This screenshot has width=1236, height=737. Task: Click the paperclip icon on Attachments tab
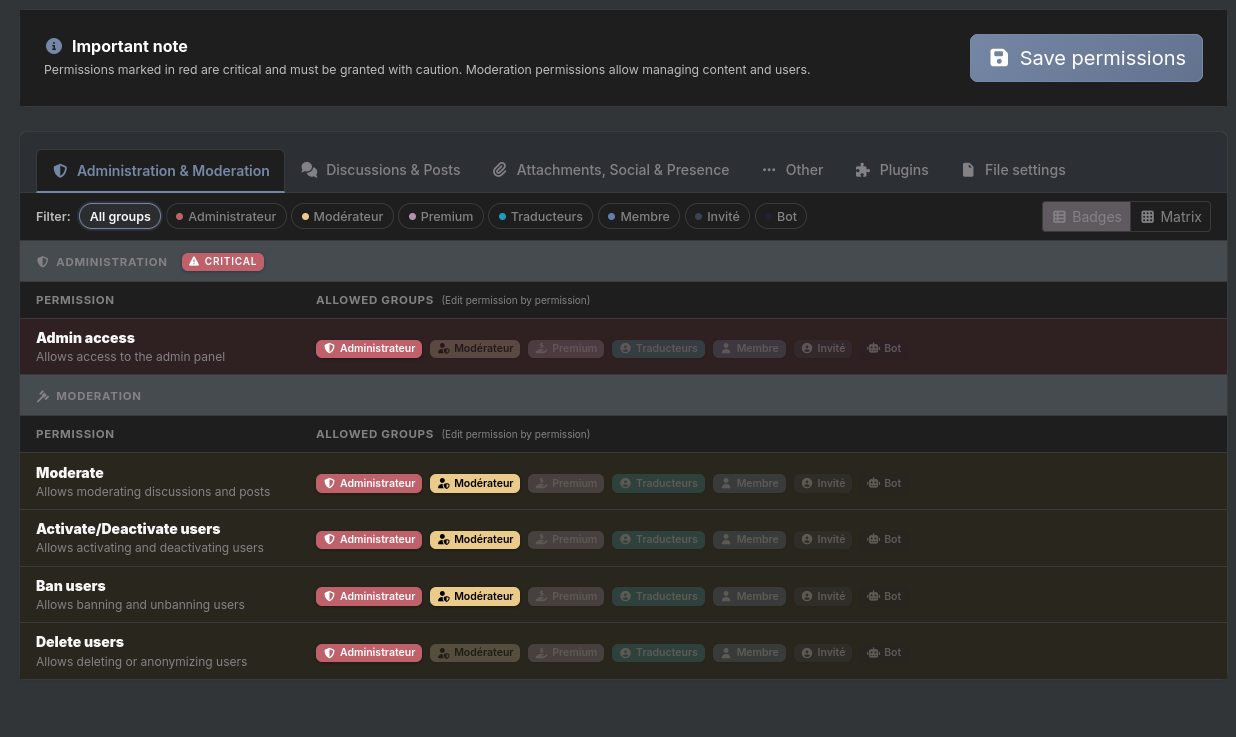(x=500, y=170)
